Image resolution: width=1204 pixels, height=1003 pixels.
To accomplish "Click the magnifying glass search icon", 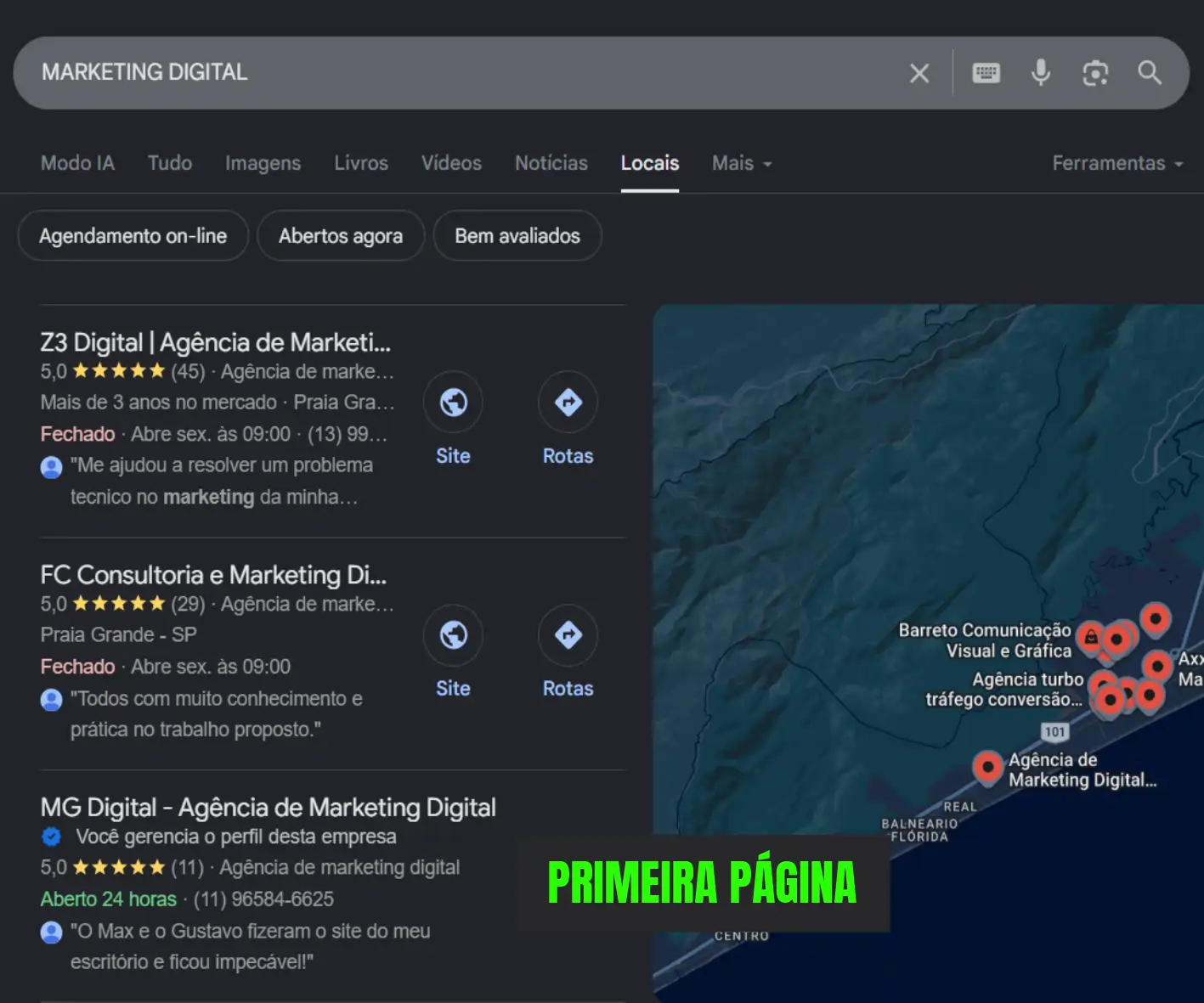I will [x=1150, y=73].
